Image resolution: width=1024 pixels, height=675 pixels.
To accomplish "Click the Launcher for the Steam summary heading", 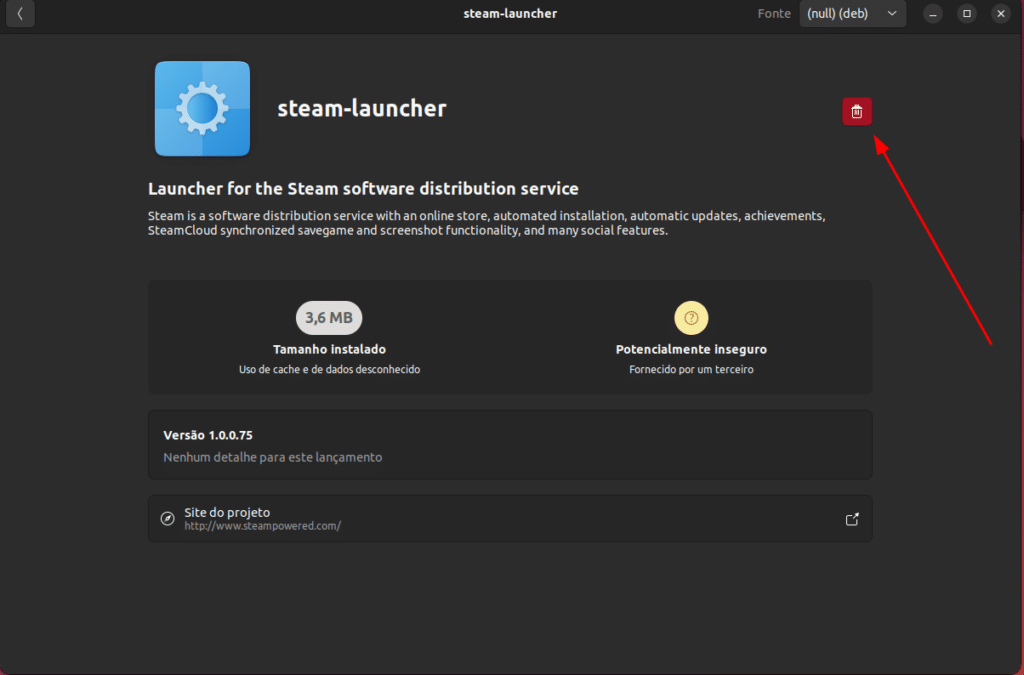I will pos(363,189).
